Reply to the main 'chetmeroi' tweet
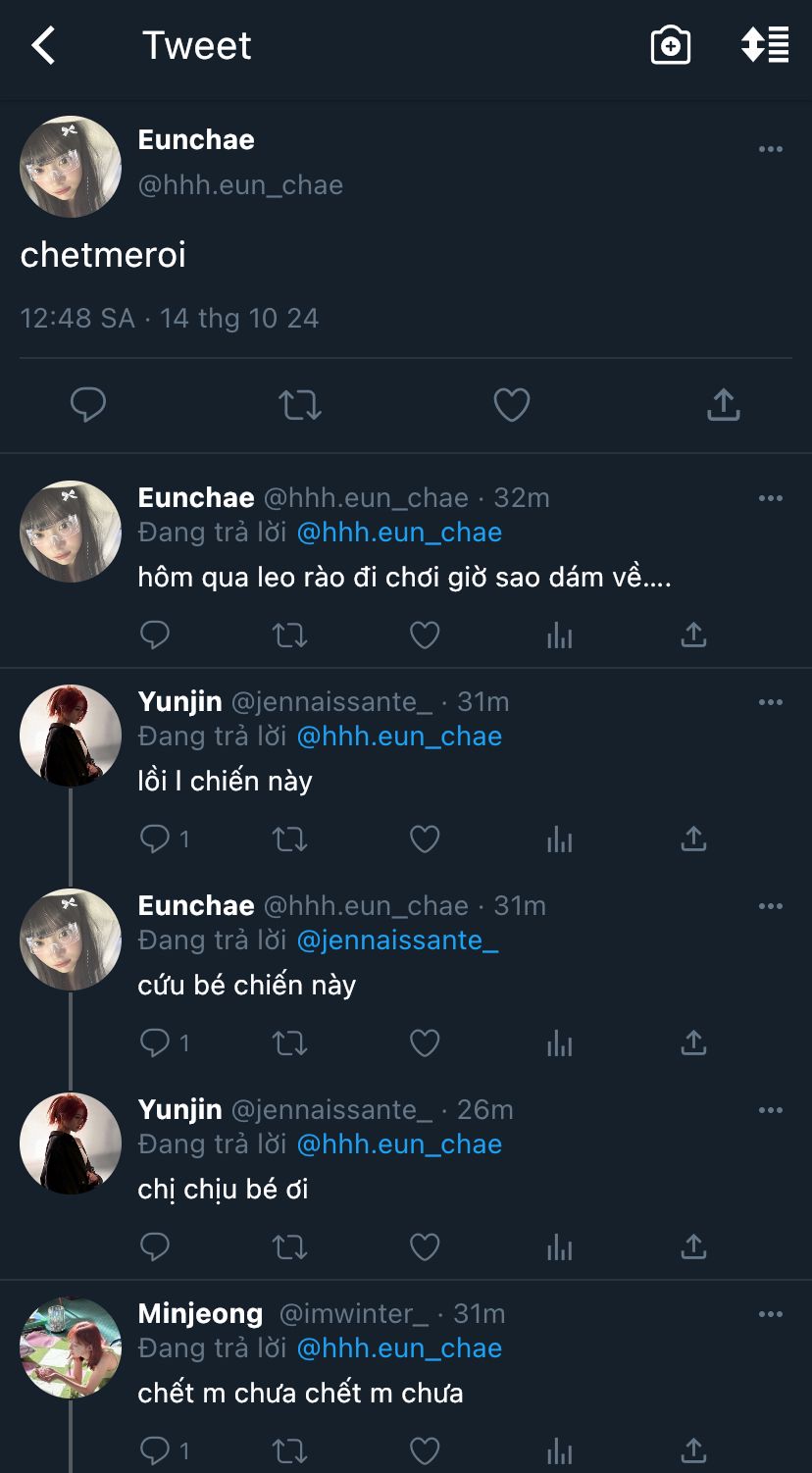 [88, 404]
